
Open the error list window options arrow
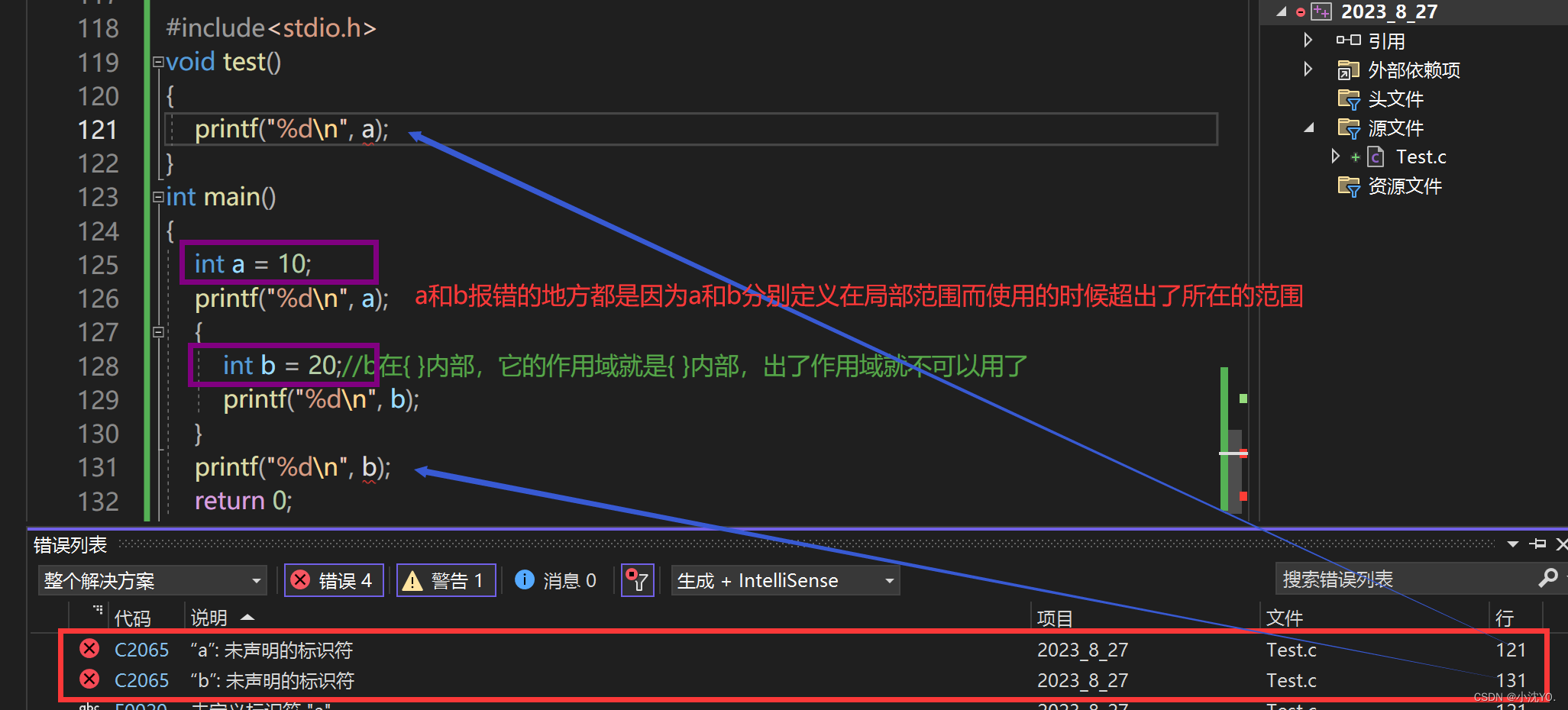pos(1513,544)
